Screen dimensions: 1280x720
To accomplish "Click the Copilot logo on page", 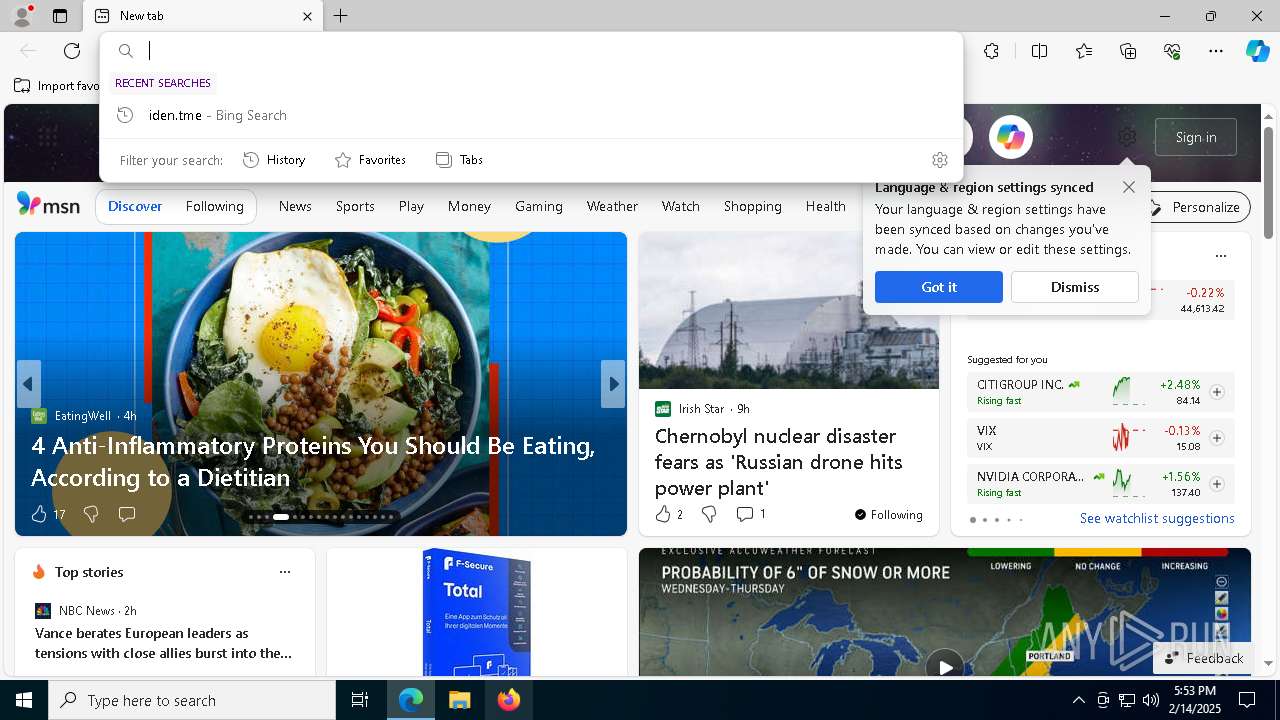I will pos(1010,137).
